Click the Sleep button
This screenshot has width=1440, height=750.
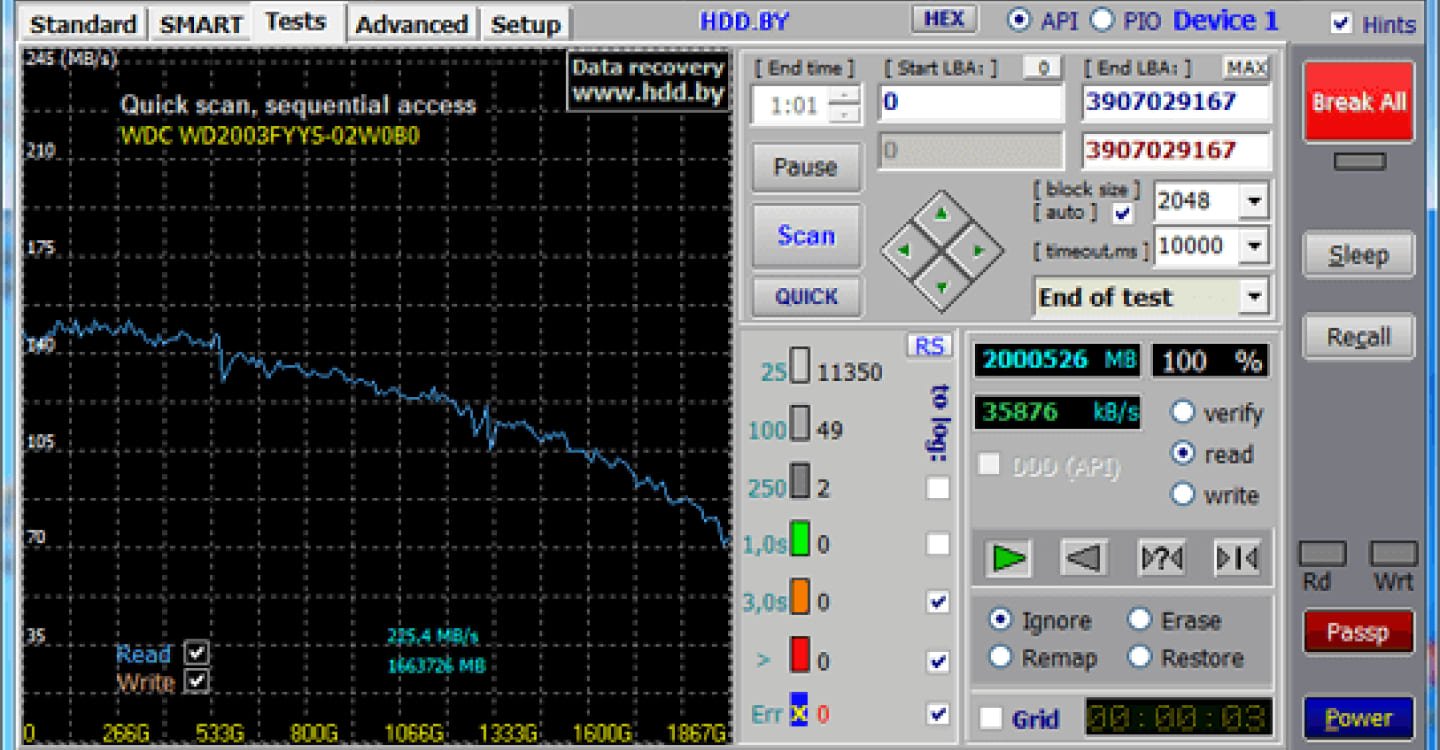coord(1359,256)
